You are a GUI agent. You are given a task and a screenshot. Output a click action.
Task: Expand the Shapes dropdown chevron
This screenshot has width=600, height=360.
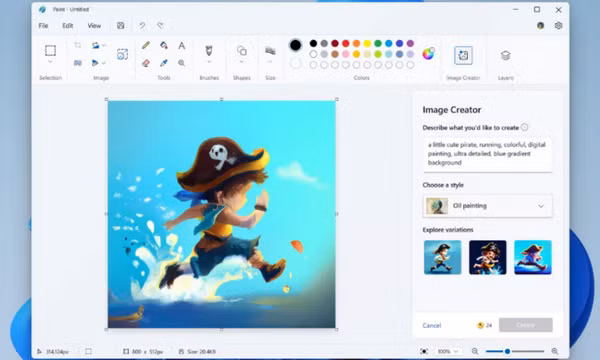(x=241, y=62)
